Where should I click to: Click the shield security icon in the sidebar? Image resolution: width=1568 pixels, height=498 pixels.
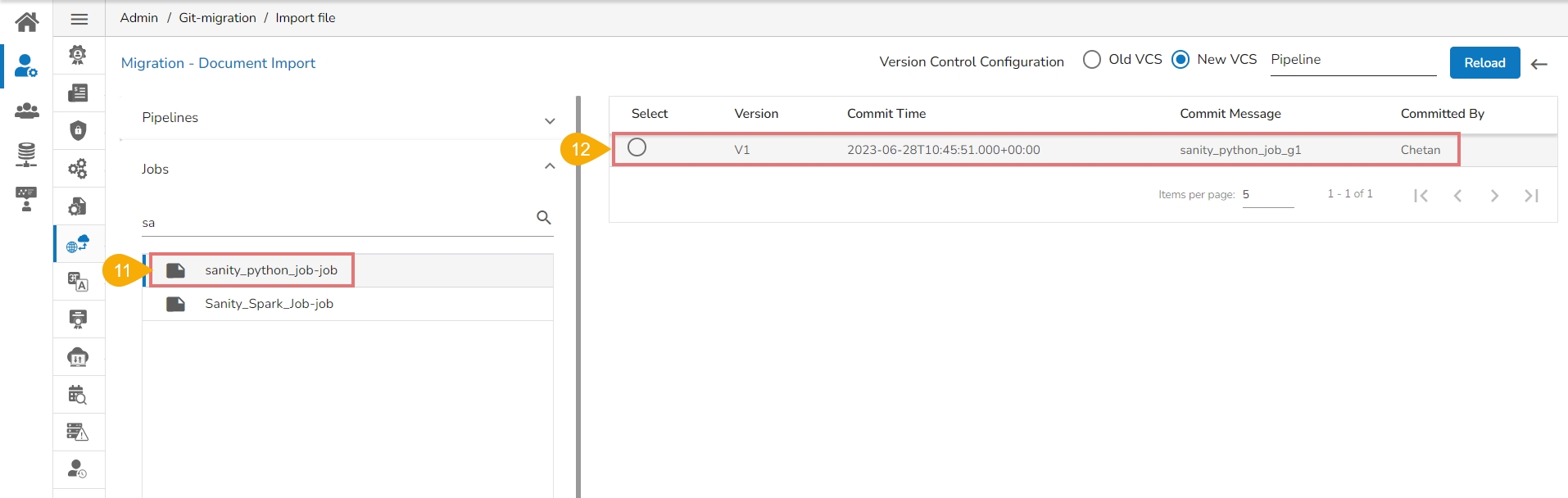pos(78,131)
